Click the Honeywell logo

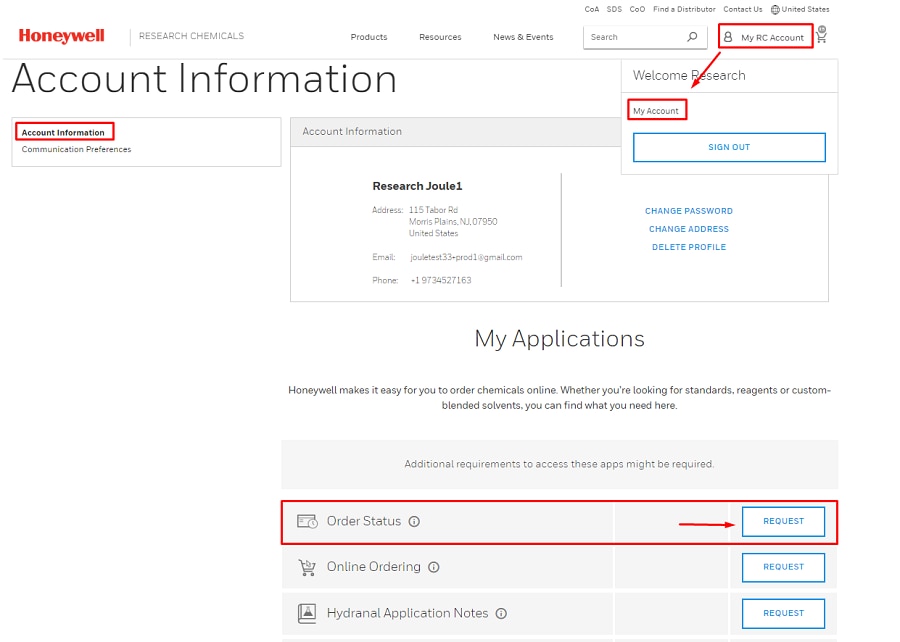[61, 36]
